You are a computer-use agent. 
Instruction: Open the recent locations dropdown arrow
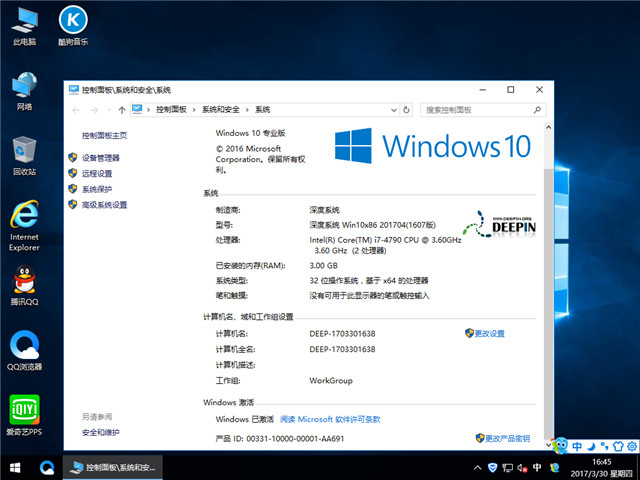[109, 110]
